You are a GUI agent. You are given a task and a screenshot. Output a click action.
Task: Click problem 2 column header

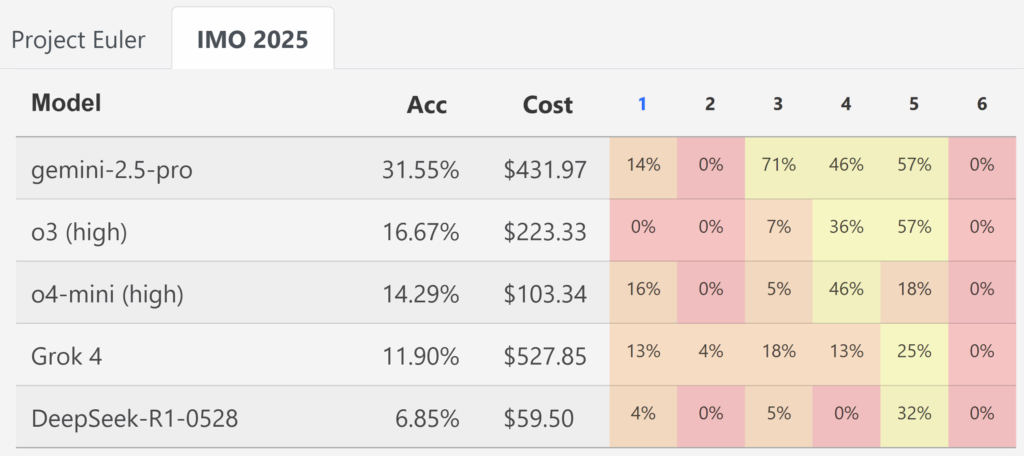(x=710, y=104)
